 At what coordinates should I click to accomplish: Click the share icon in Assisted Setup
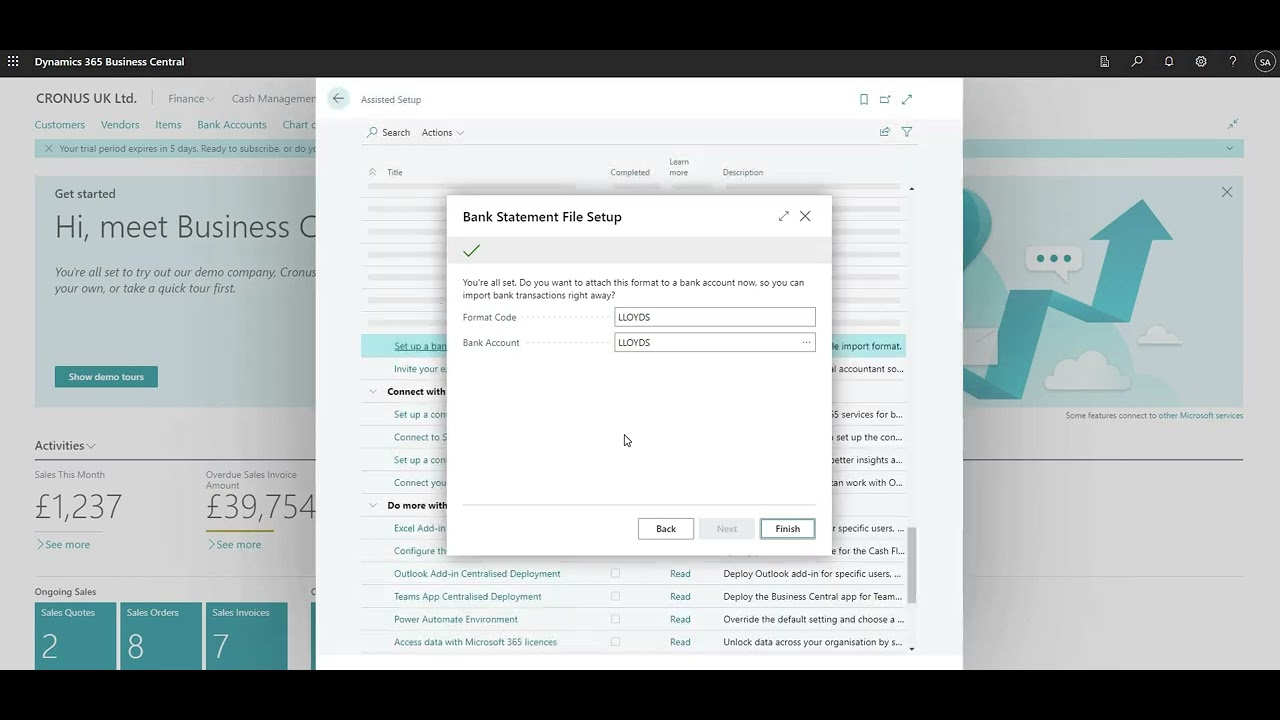tap(885, 132)
